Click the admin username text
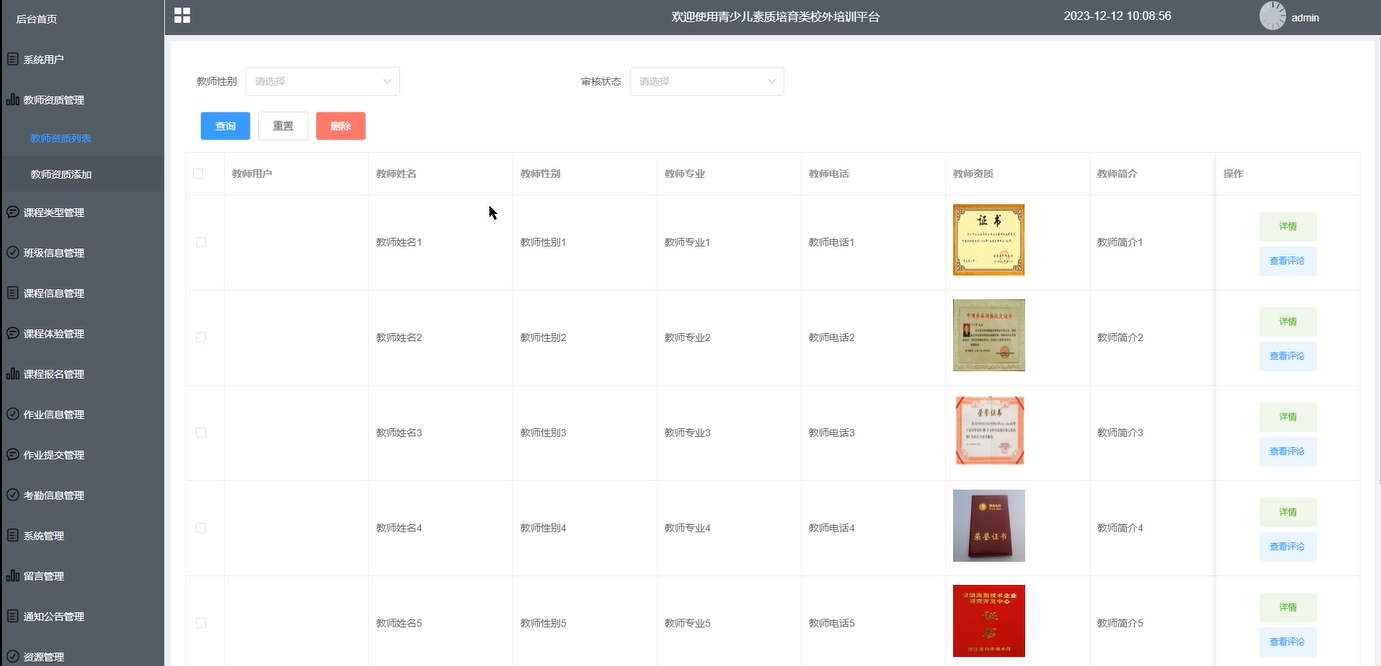Viewport: 1381px width, 666px height. coord(1305,18)
